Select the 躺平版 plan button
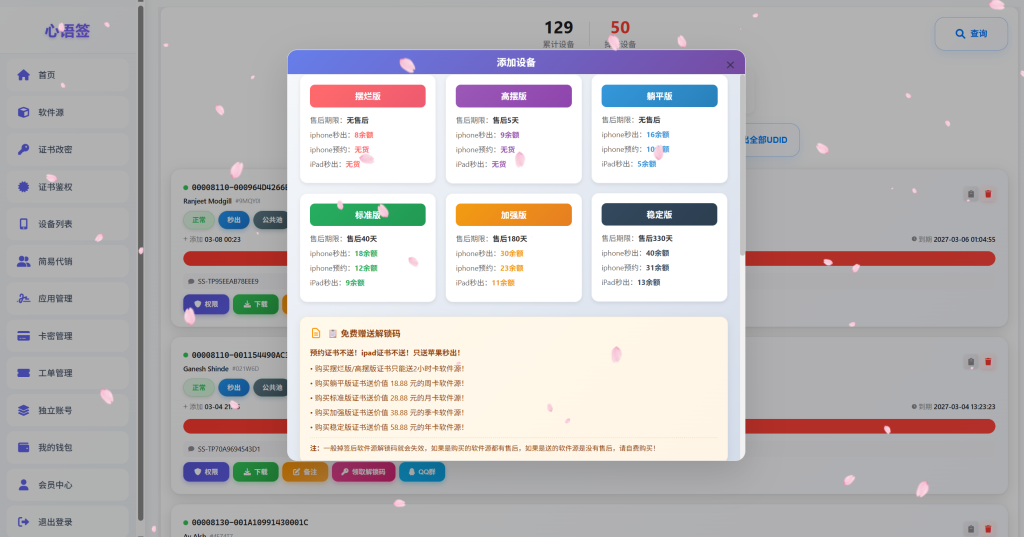The height and width of the screenshot is (537, 1024). 659,96
